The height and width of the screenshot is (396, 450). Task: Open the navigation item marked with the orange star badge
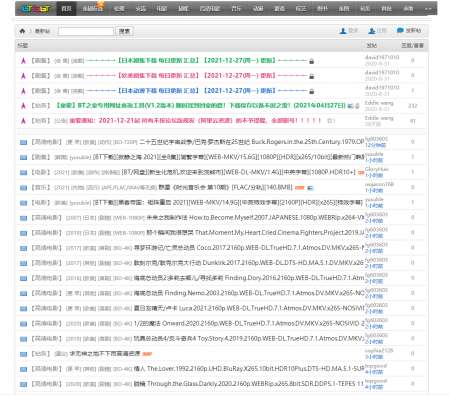93,9
